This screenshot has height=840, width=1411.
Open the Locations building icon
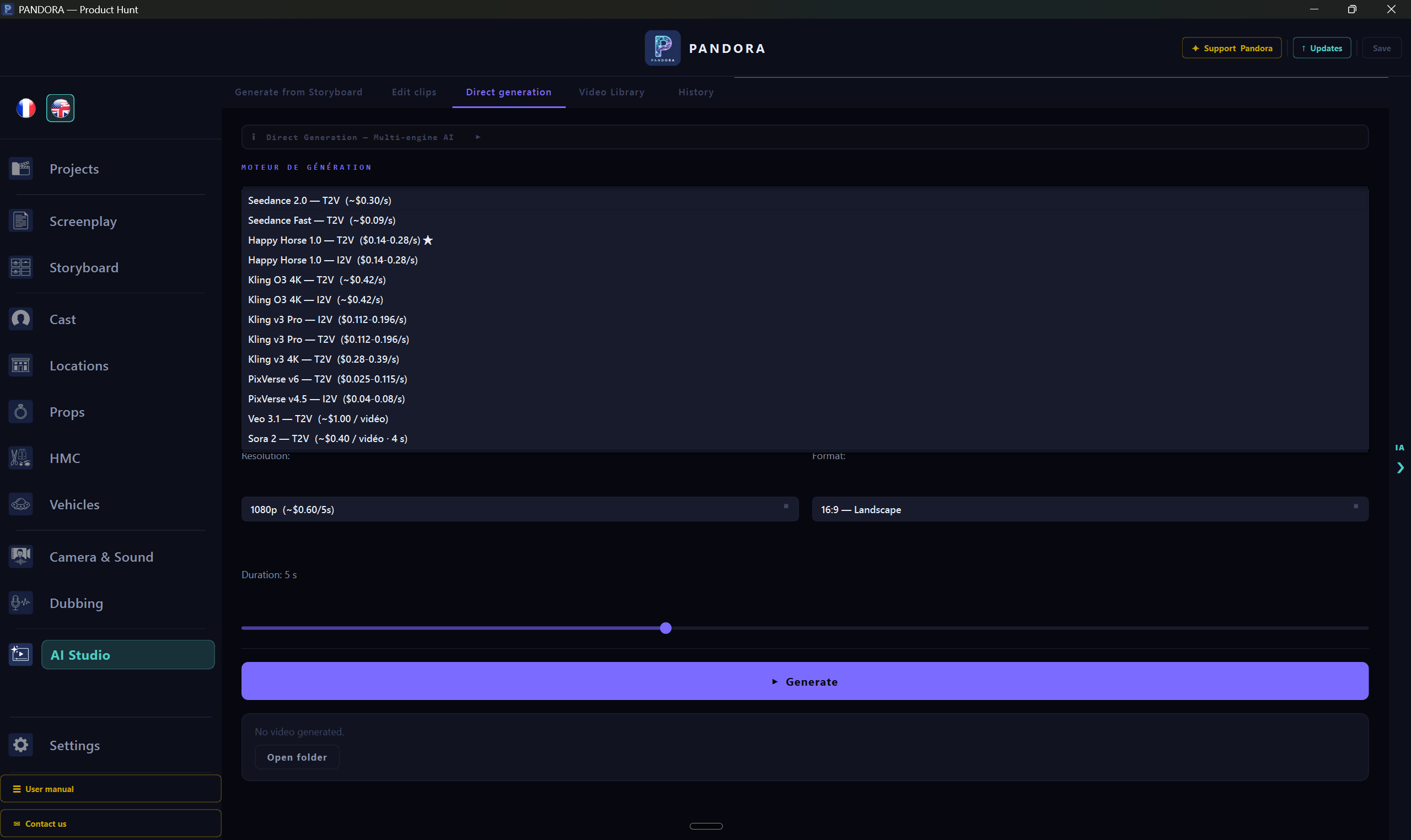(21, 365)
